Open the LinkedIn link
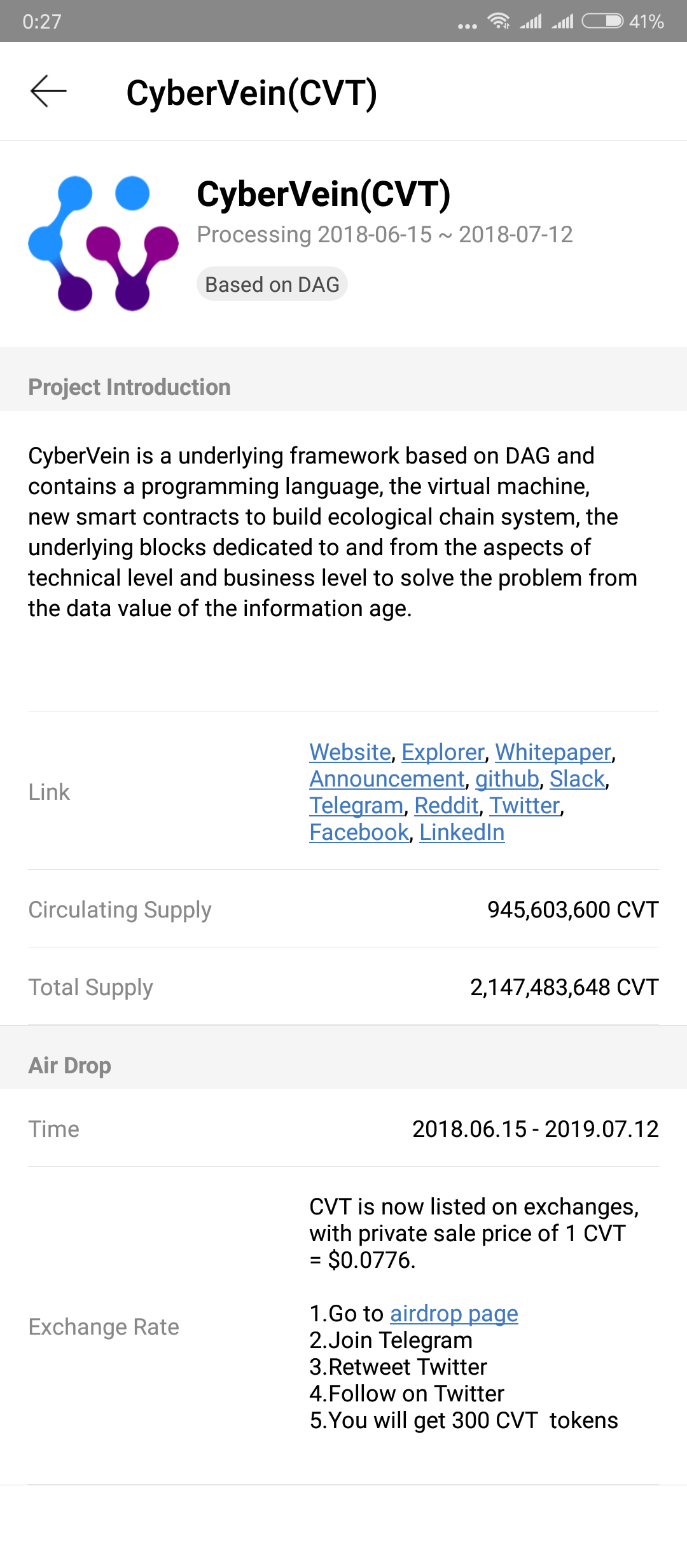 (x=462, y=832)
